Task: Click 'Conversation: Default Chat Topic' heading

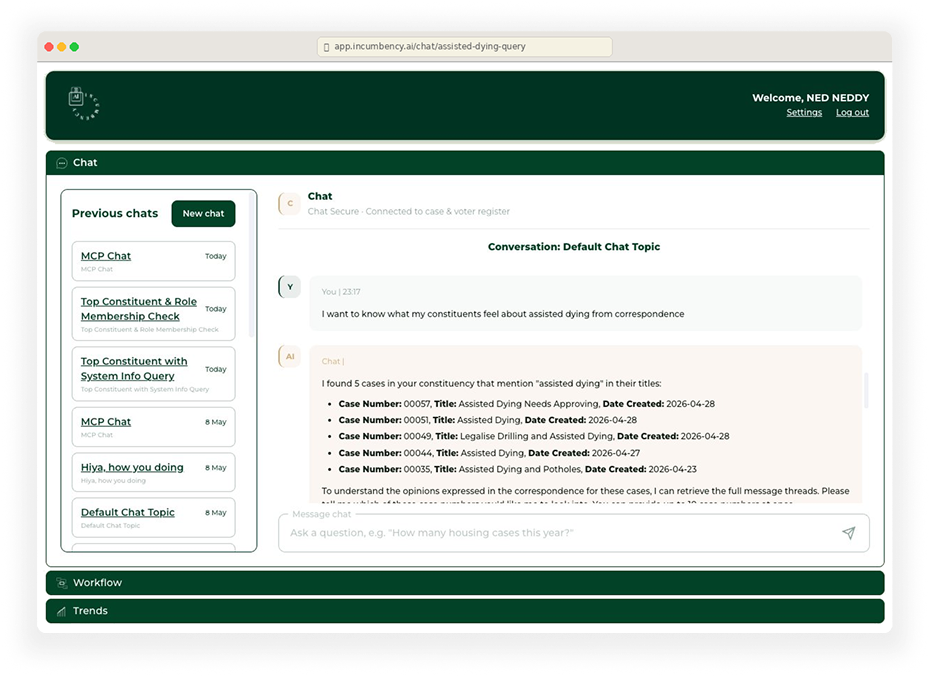Action: pyautogui.click(x=574, y=247)
